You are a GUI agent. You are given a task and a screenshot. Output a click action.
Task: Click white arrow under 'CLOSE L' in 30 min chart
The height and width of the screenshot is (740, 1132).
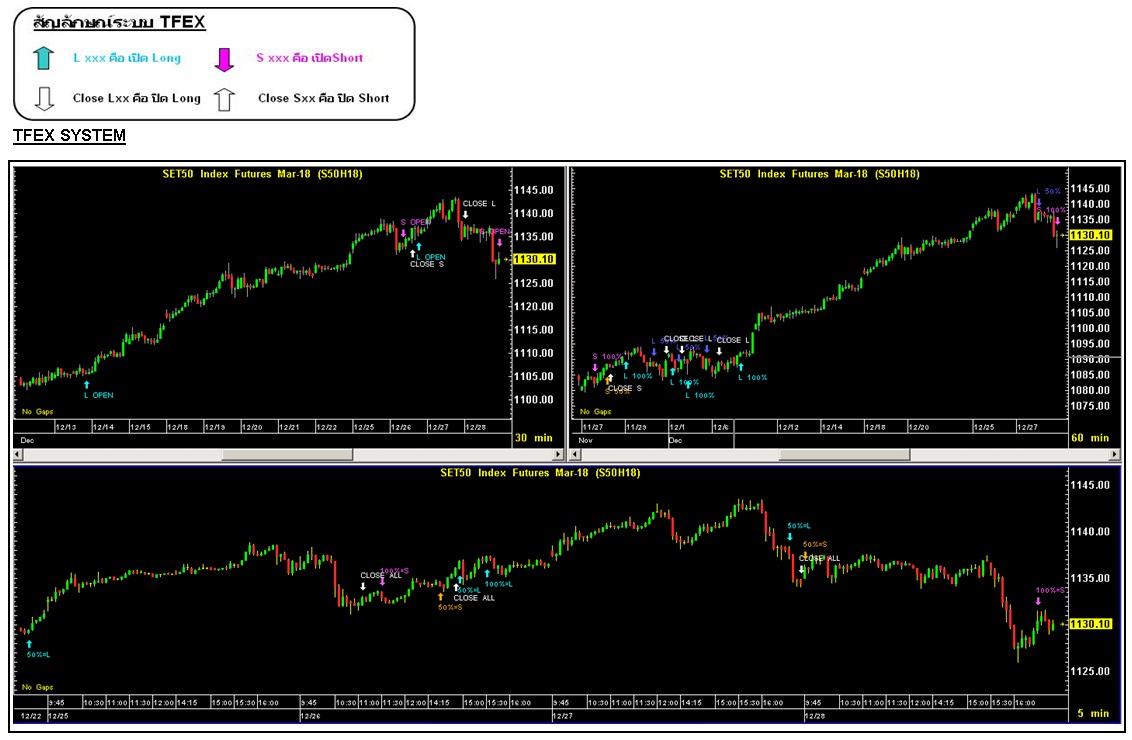click(x=466, y=214)
